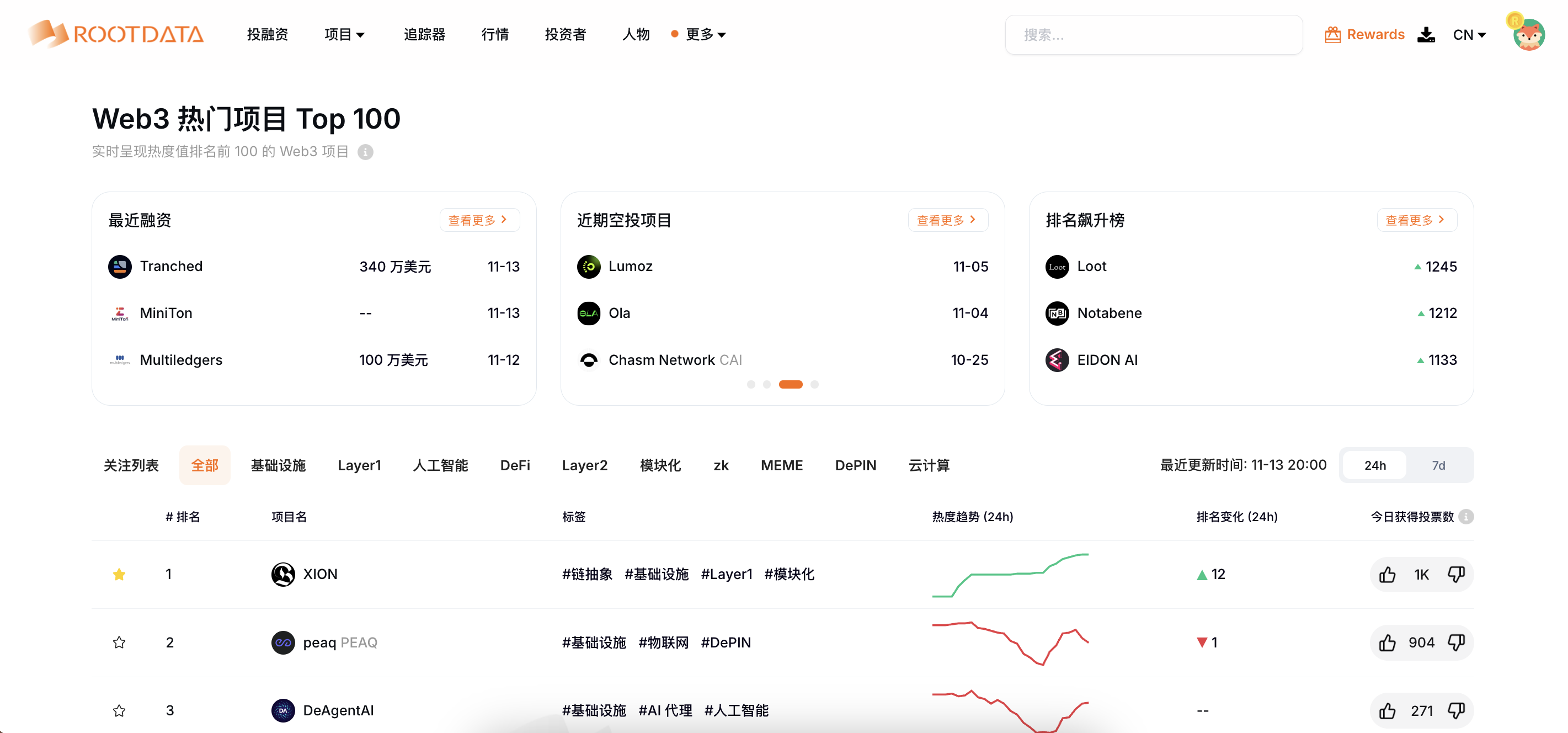Click the Loot project logo
Image resolution: width=1568 pixels, height=733 pixels.
pos(1057,267)
